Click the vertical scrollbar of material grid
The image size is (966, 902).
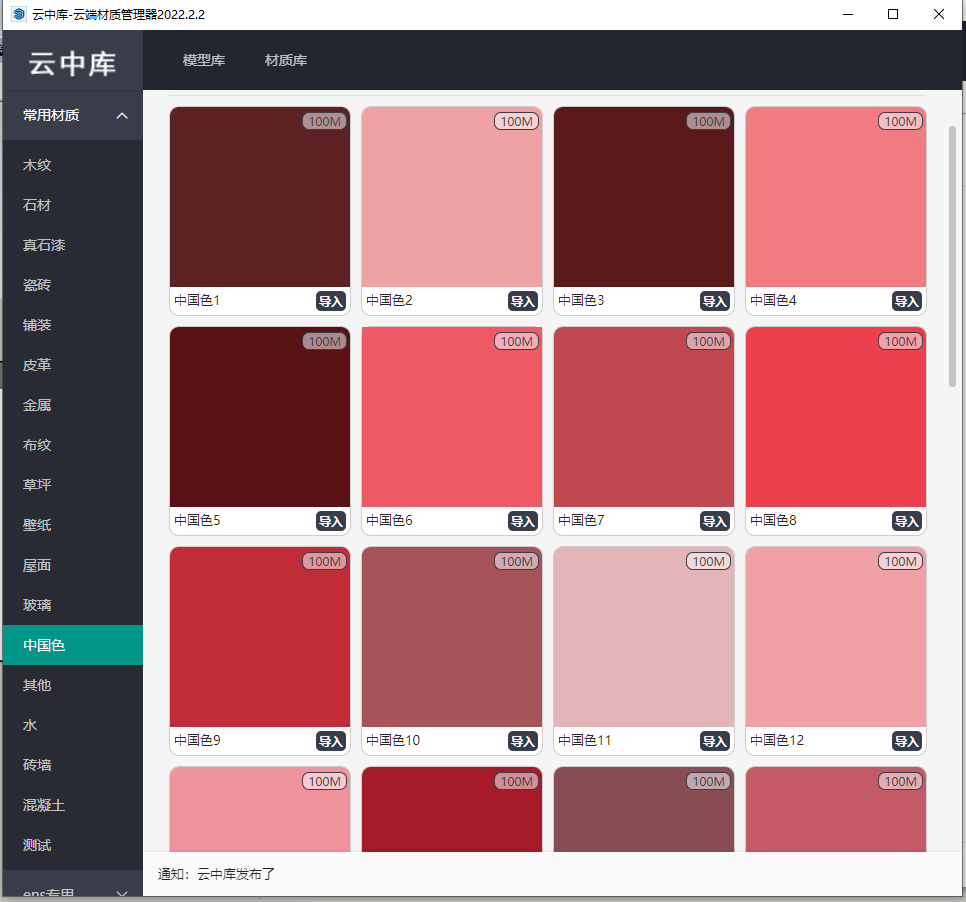[x=952, y=256]
